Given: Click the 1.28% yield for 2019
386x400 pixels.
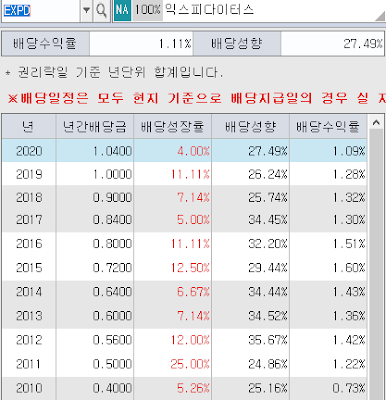Looking at the screenshot, I should tap(328, 174).
